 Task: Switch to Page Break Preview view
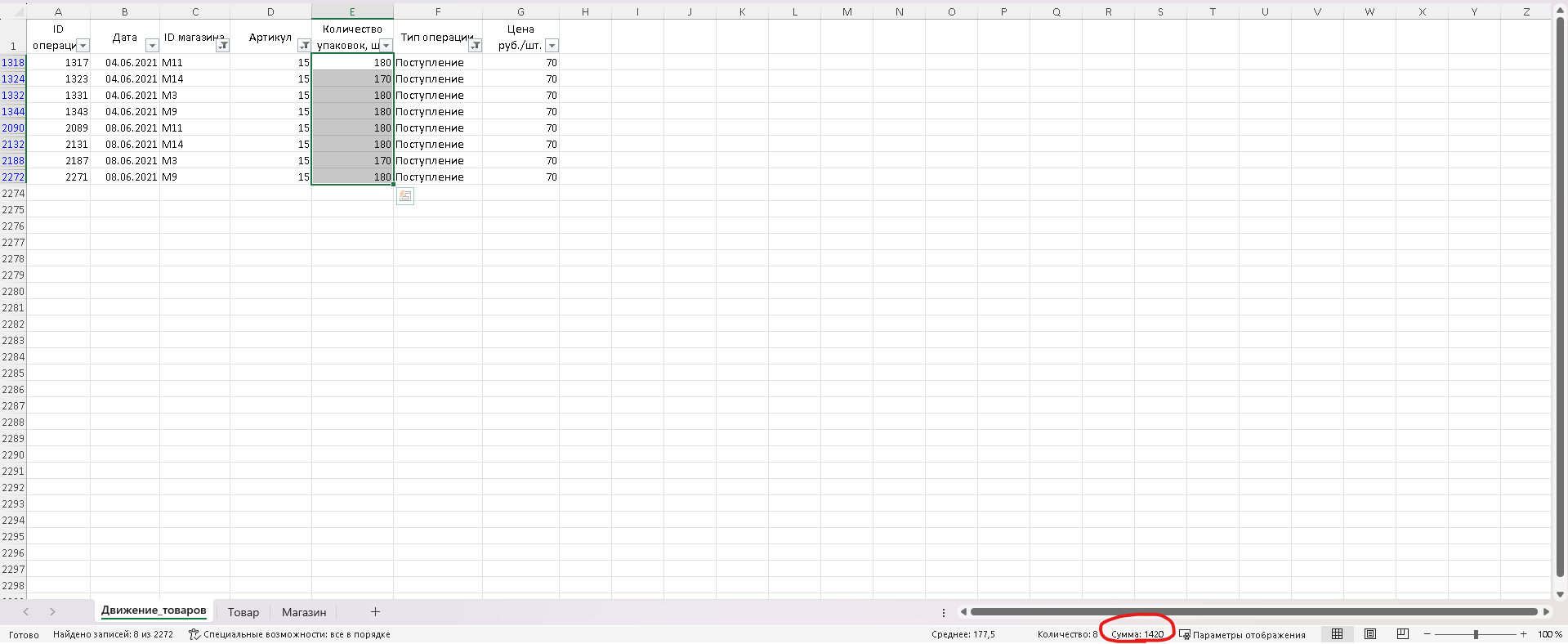tap(1403, 634)
